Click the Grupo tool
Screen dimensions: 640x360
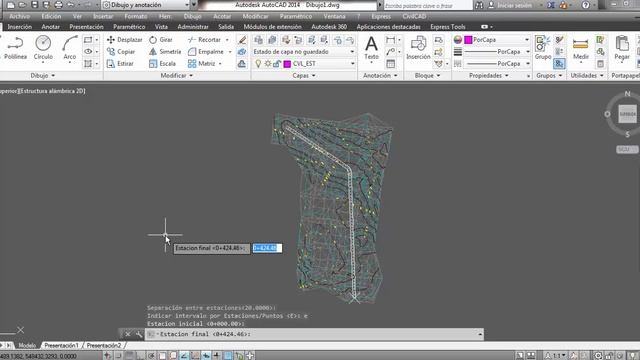[543, 48]
